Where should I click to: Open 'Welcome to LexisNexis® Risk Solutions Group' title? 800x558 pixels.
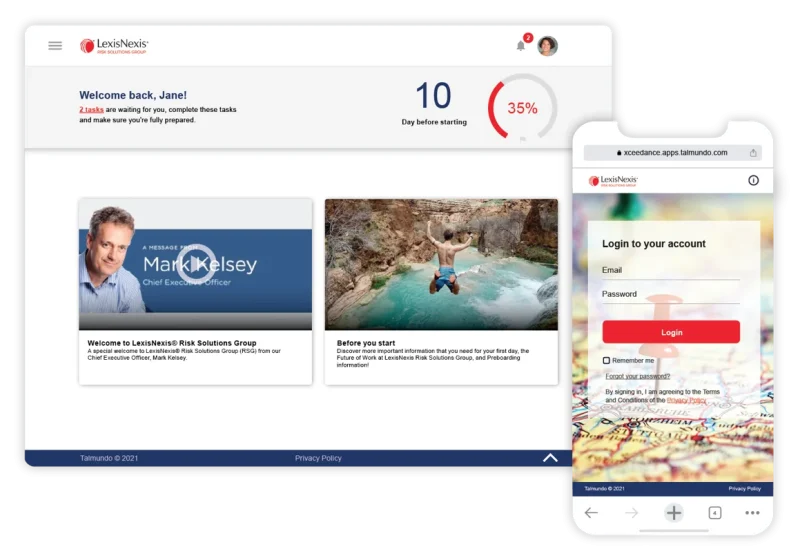(x=172, y=343)
